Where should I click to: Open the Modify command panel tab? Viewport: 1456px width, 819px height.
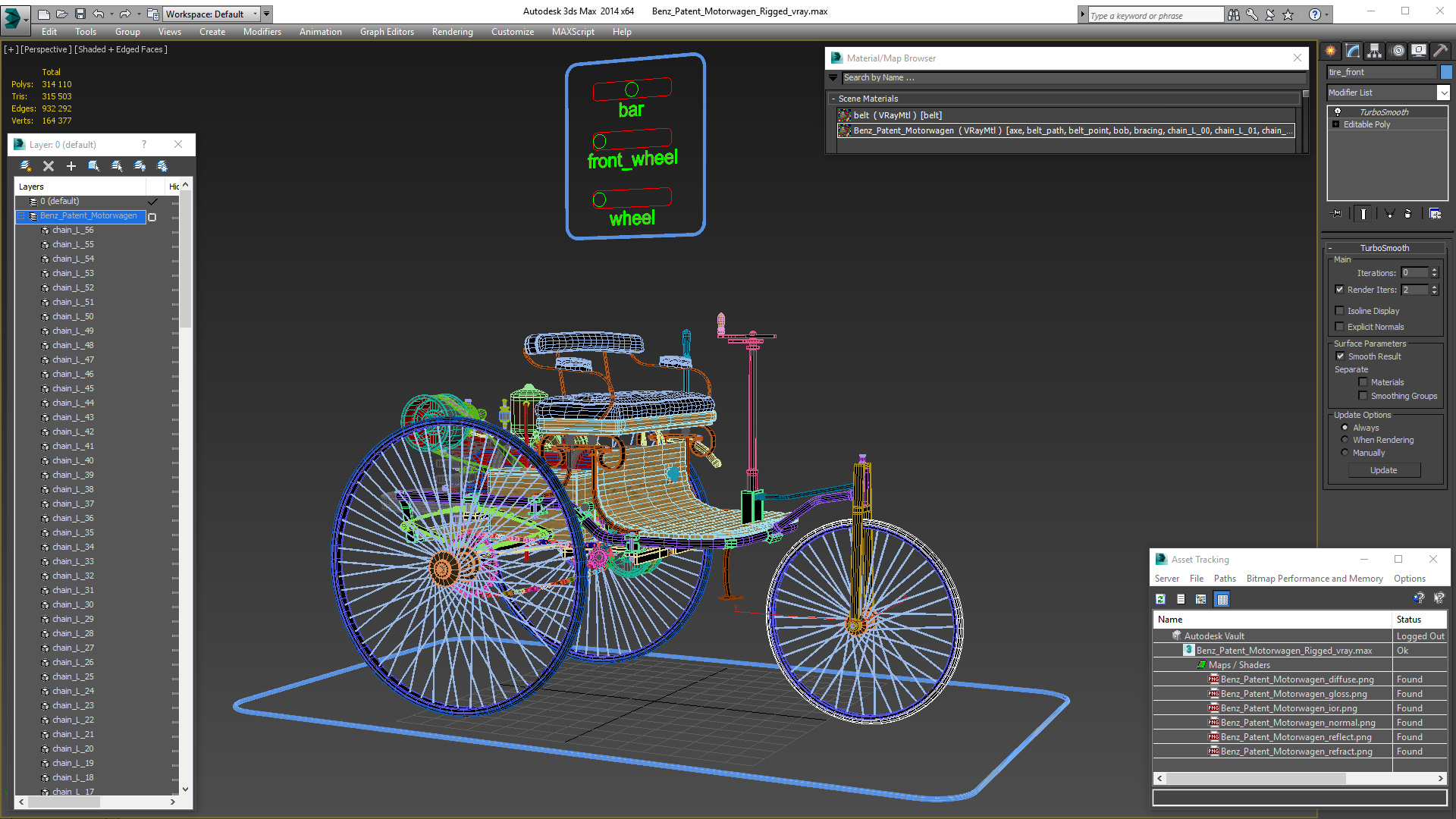1353,51
